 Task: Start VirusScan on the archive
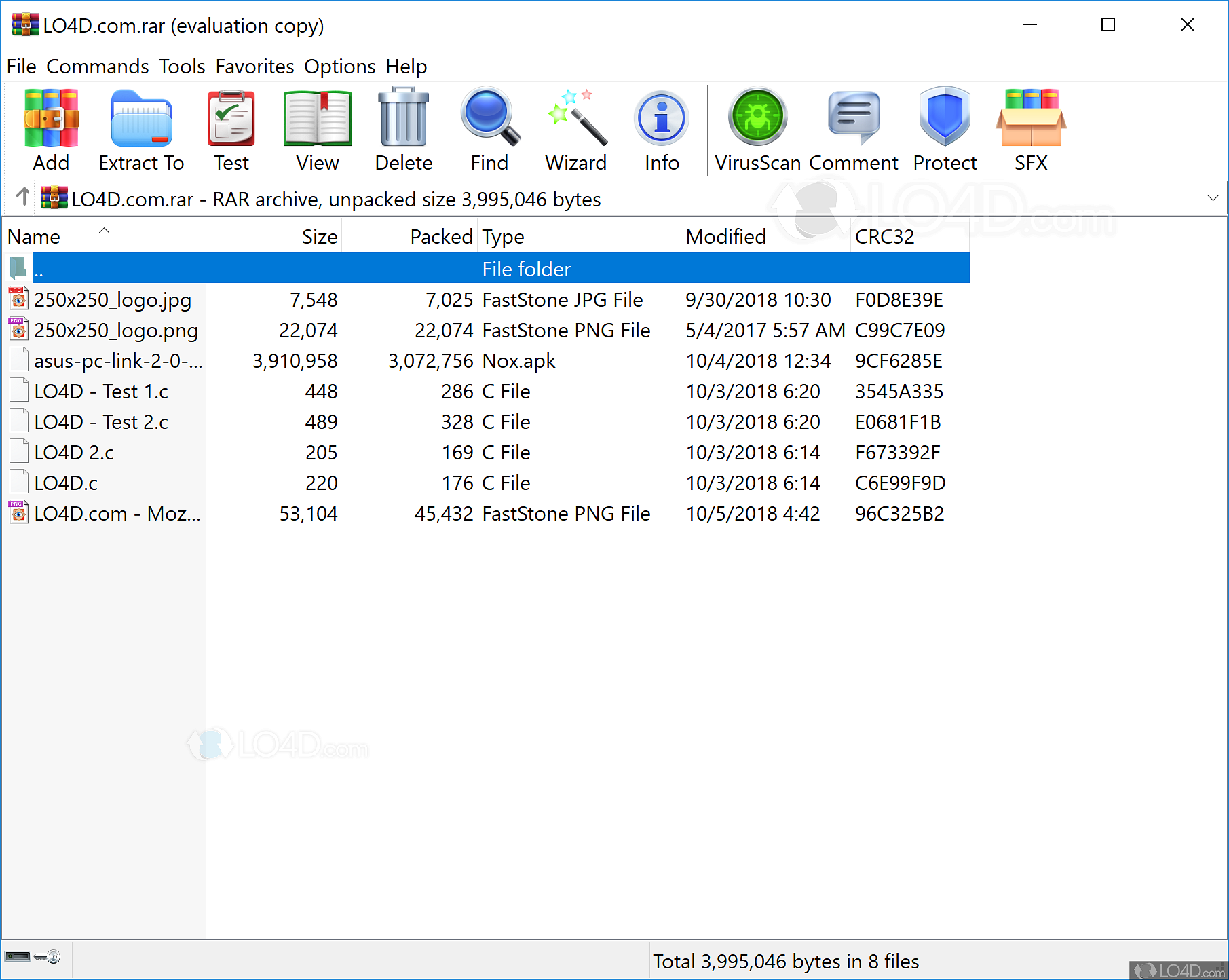pyautogui.click(x=757, y=129)
